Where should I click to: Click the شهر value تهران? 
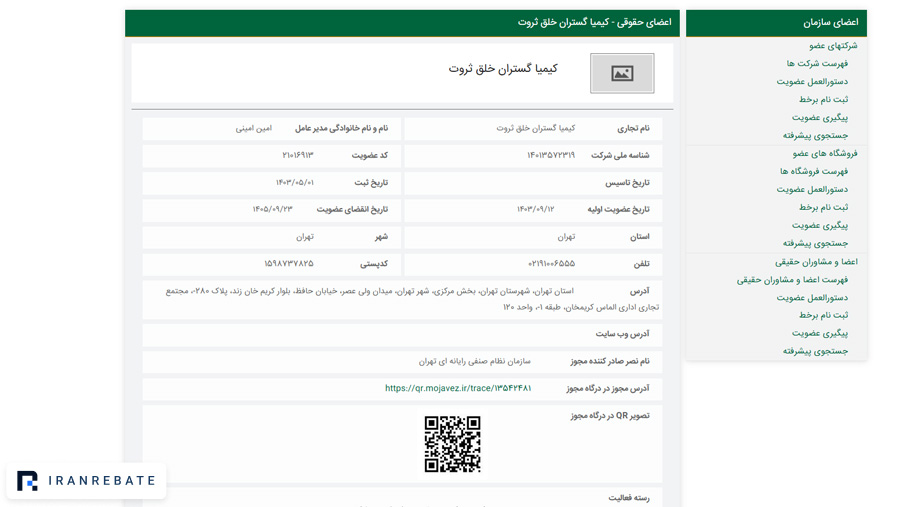click(305, 237)
